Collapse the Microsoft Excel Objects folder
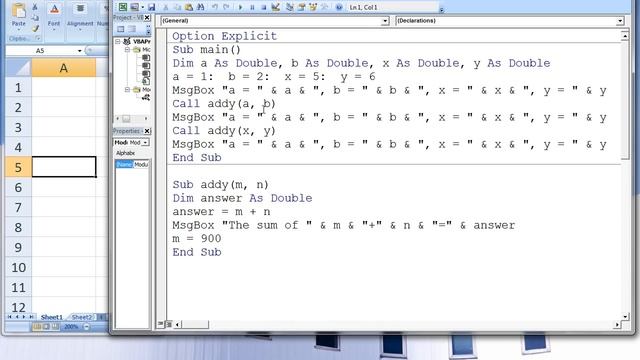Screen dimensions: 640x360 pyautogui.click(x=127, y=49)
